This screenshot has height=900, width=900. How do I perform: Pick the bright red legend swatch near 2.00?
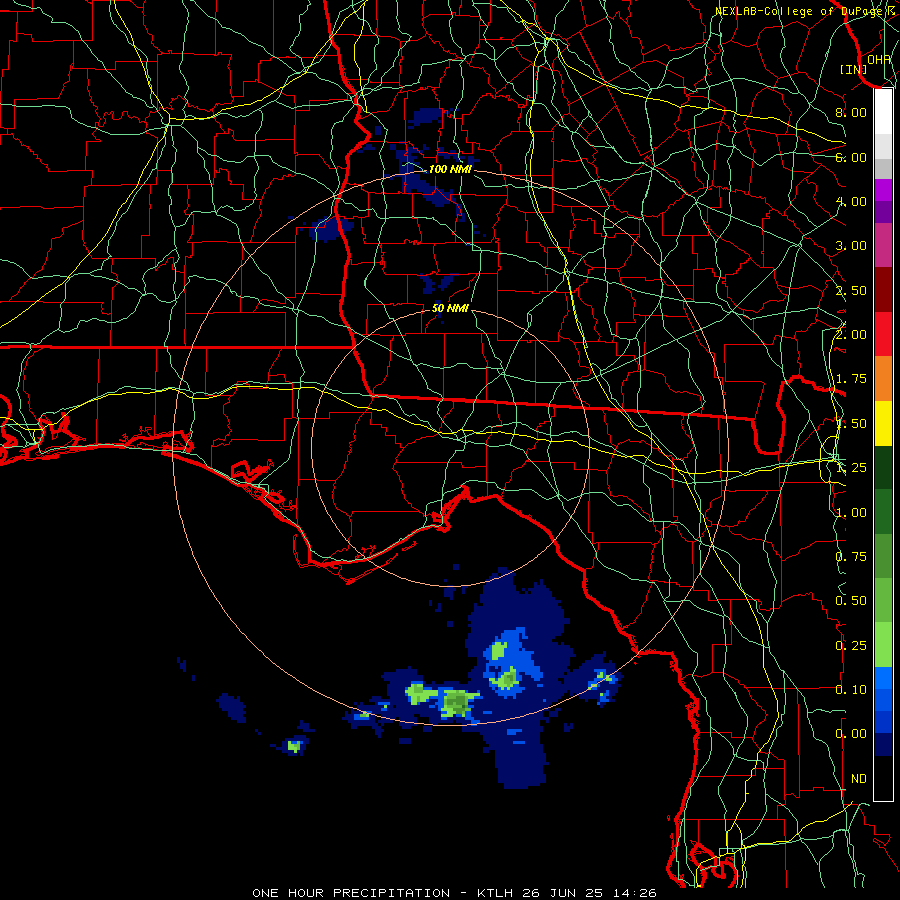(883, 334)
